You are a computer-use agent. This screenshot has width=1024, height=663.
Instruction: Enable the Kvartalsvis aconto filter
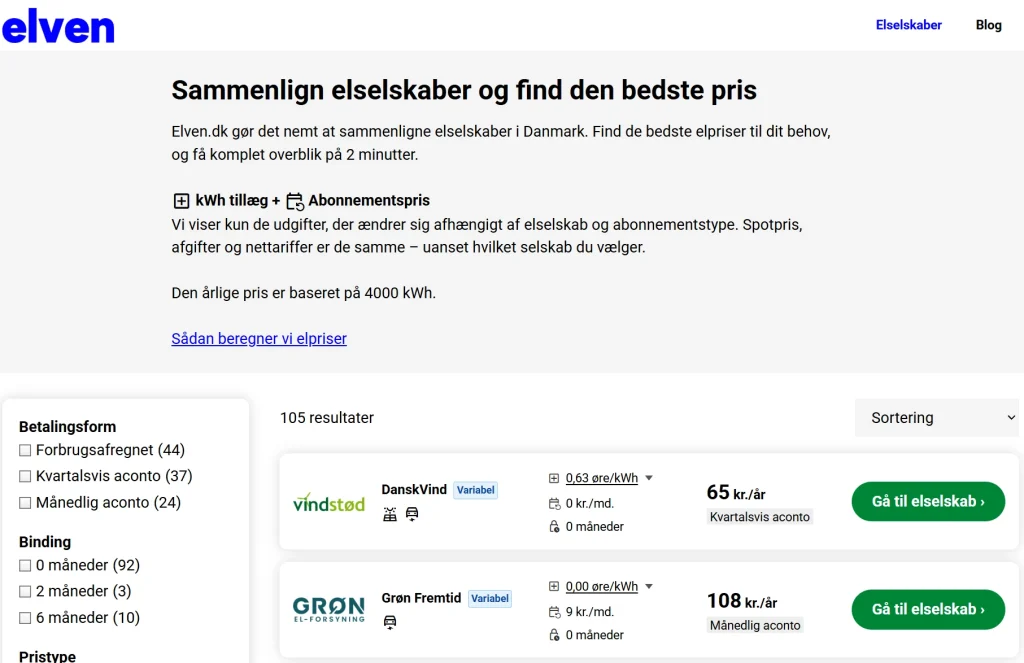[x=26, y=477]
